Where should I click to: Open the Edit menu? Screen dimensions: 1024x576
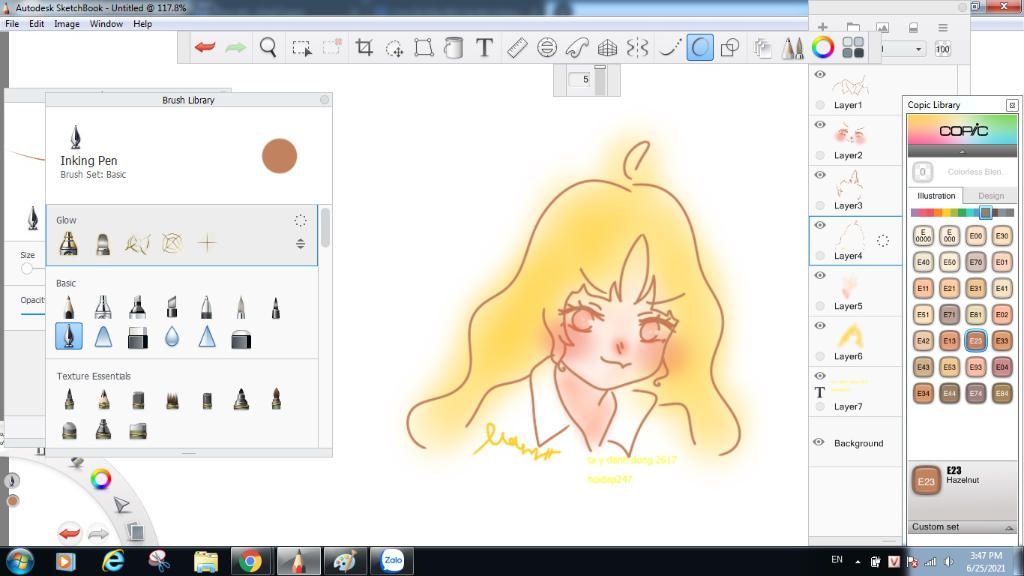[37, 24]
